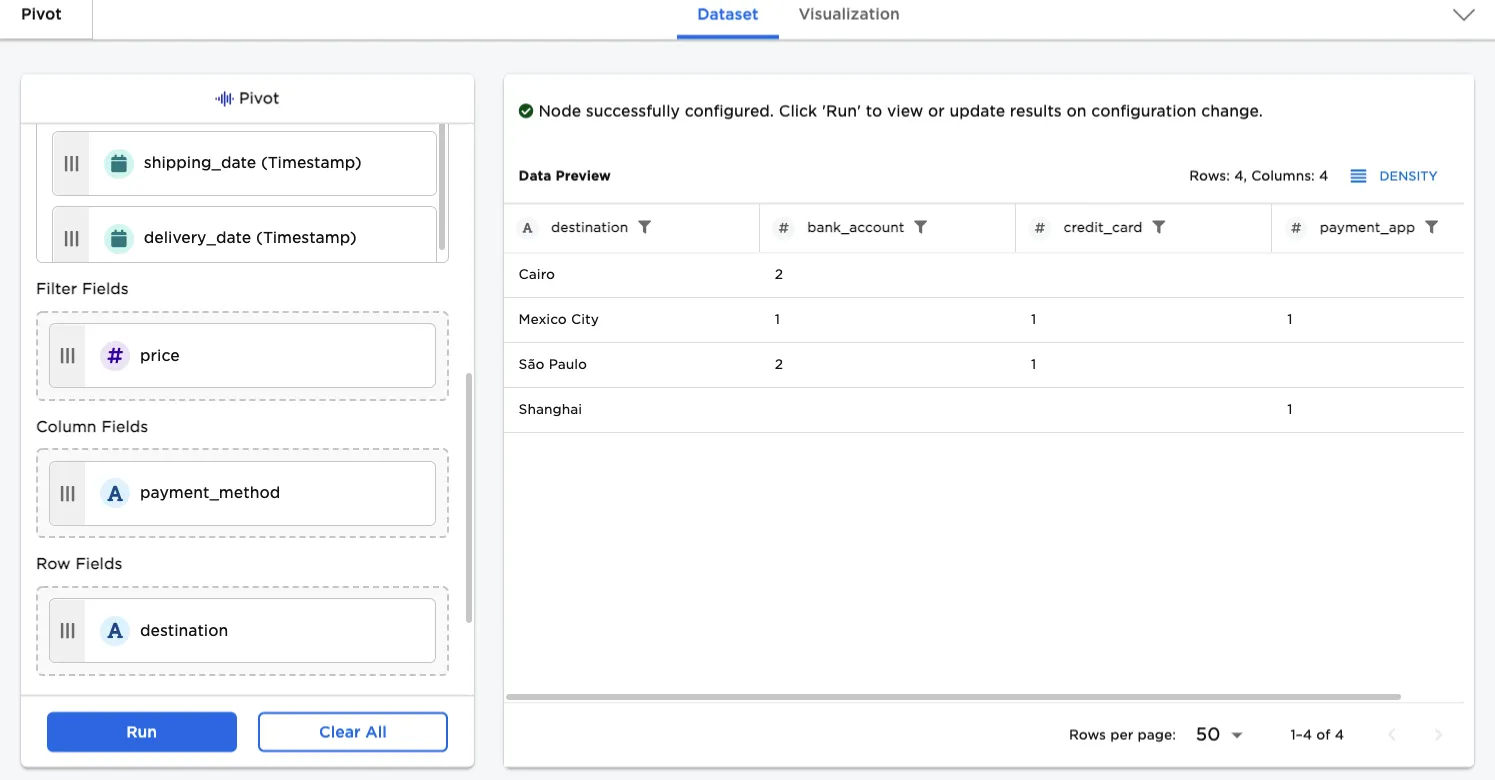
Task: Click the Clear All button
Action: (x=352, y=731)
